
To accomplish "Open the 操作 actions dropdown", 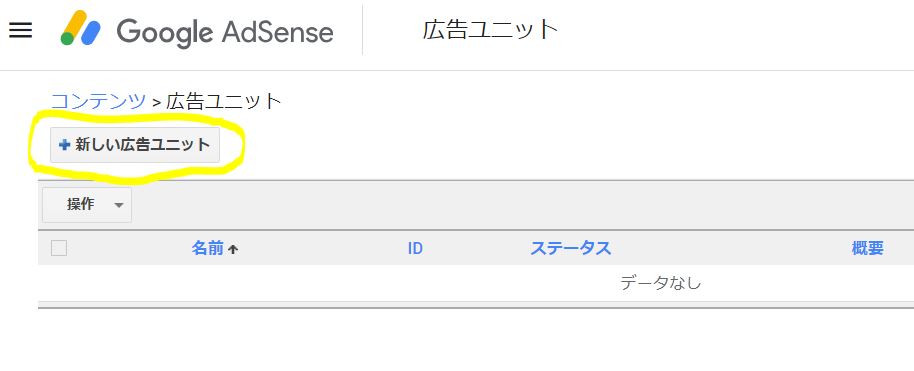I will coord(87,205).
